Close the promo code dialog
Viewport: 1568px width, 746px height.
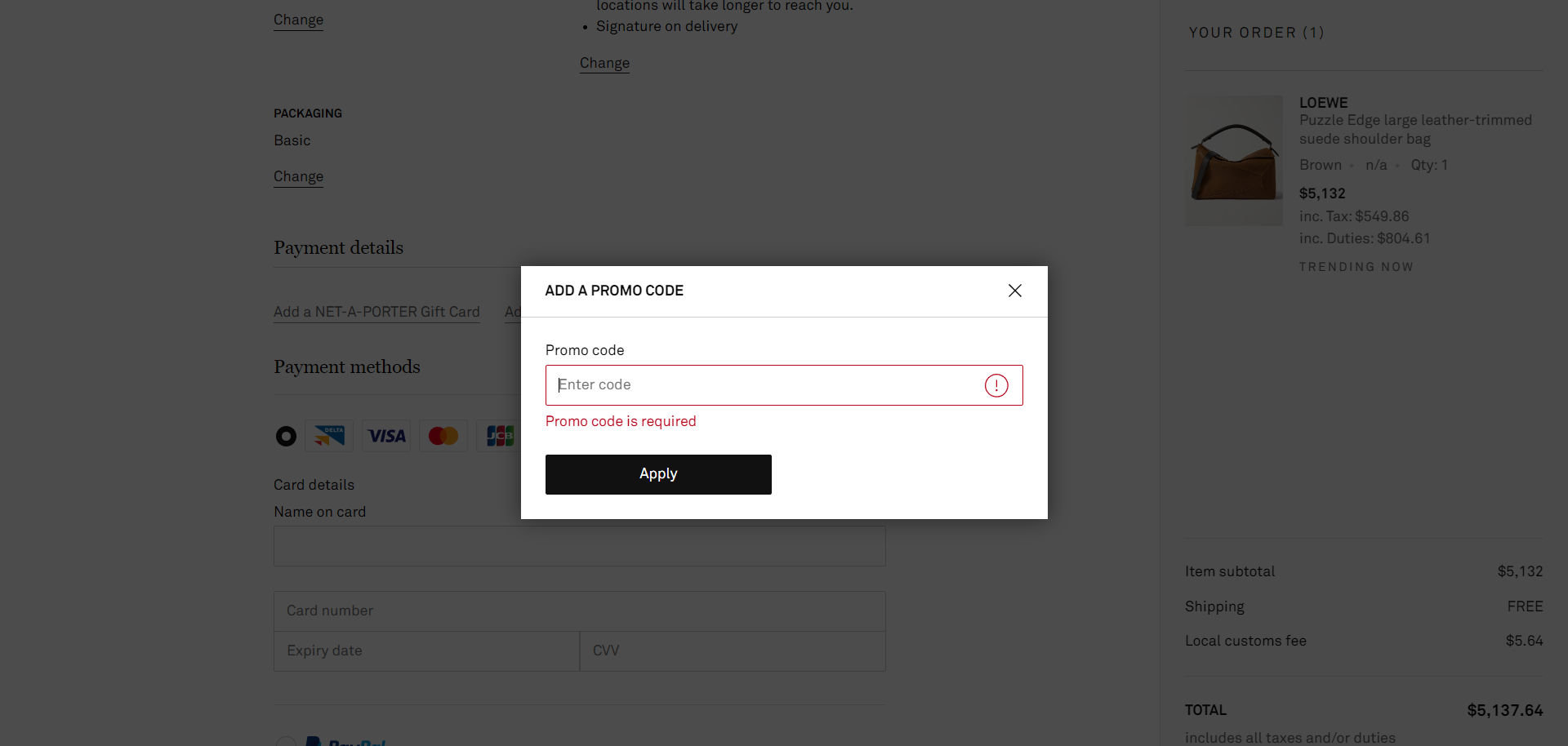click(x=1015, y=291)
